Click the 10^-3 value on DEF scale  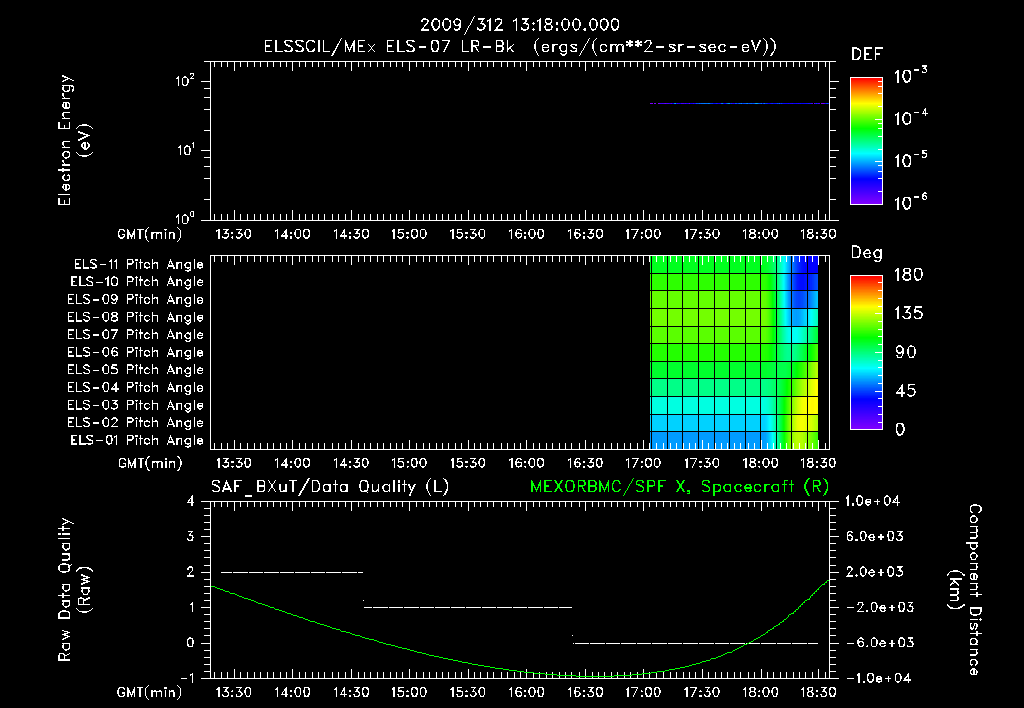[x=910, y=76]
